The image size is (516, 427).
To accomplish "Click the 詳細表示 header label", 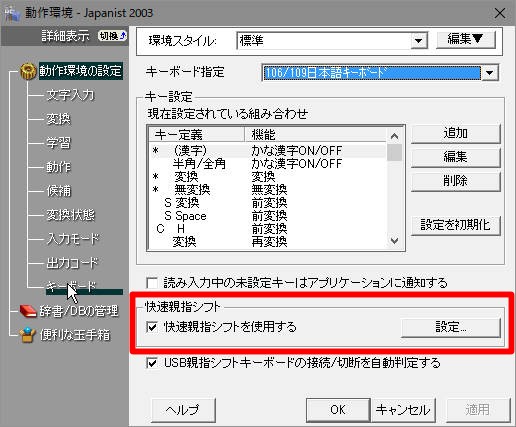I will (66, 36).
